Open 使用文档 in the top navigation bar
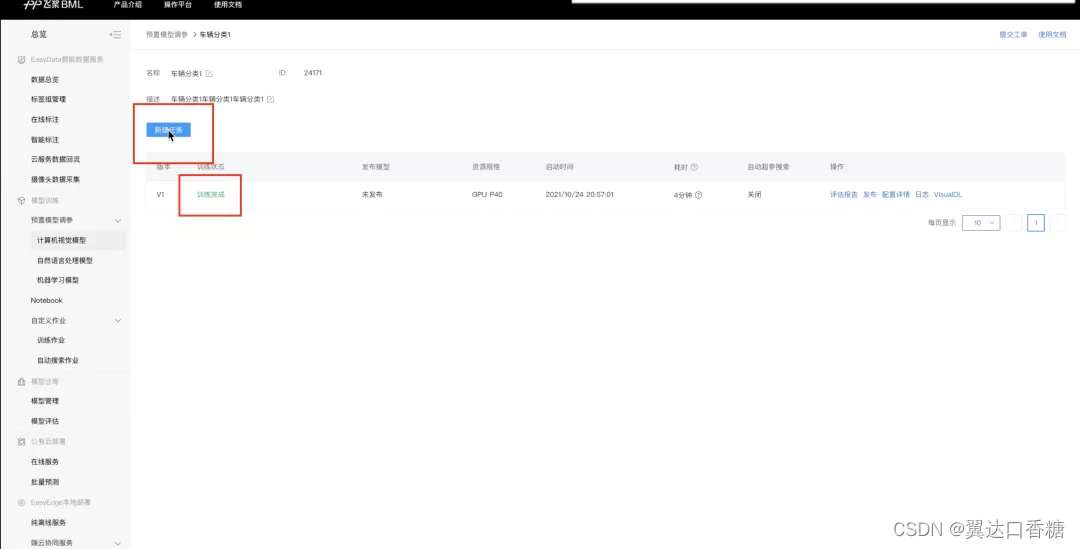 tap(228, 5)
